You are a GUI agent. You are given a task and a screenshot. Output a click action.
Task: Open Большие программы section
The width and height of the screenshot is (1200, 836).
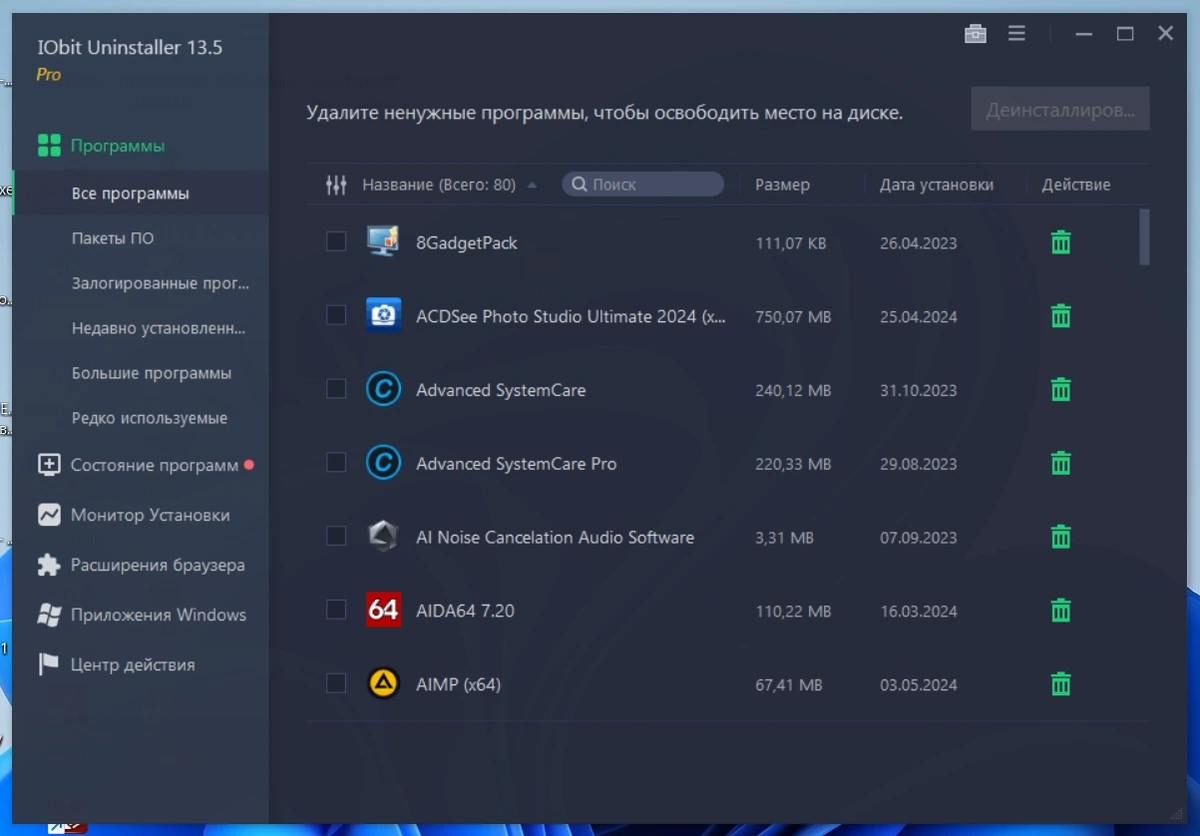tap(151, 373)
